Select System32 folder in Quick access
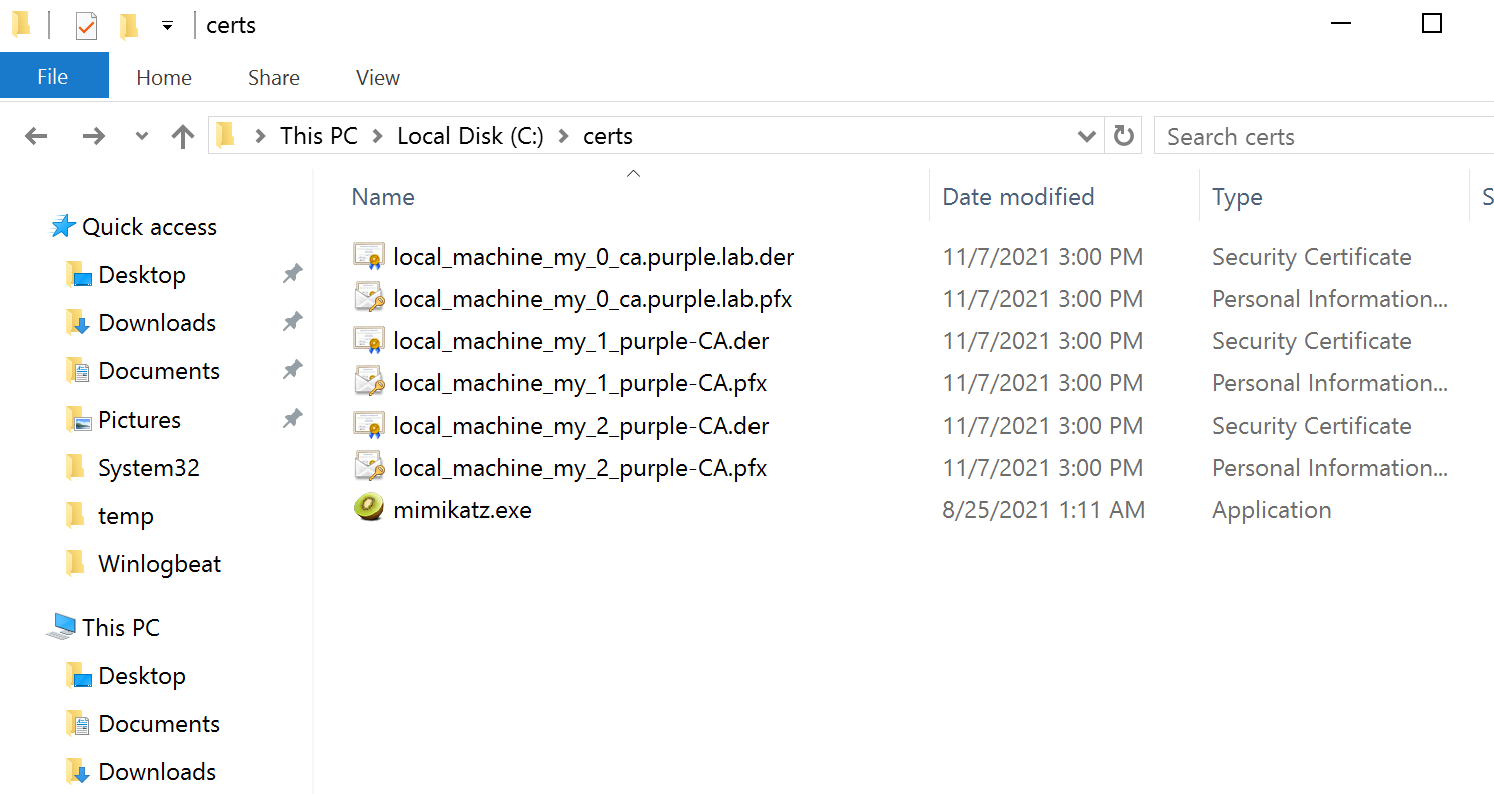This screenshot has width=1494, height=794. click(x=148, y=468)
